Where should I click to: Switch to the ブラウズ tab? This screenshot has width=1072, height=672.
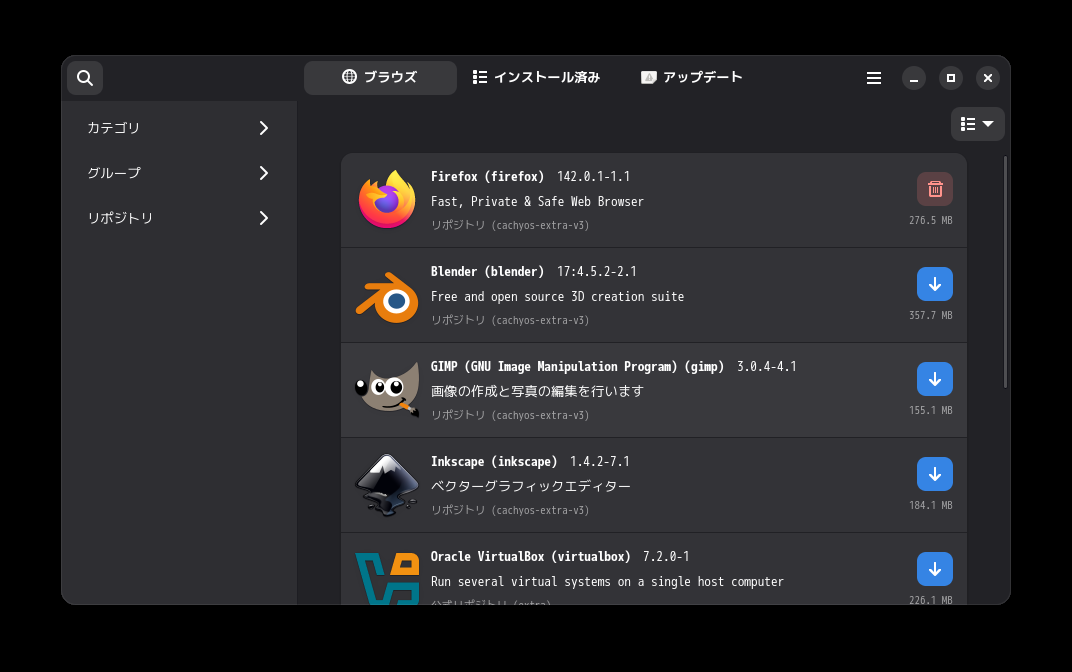[x=380, y=77]
